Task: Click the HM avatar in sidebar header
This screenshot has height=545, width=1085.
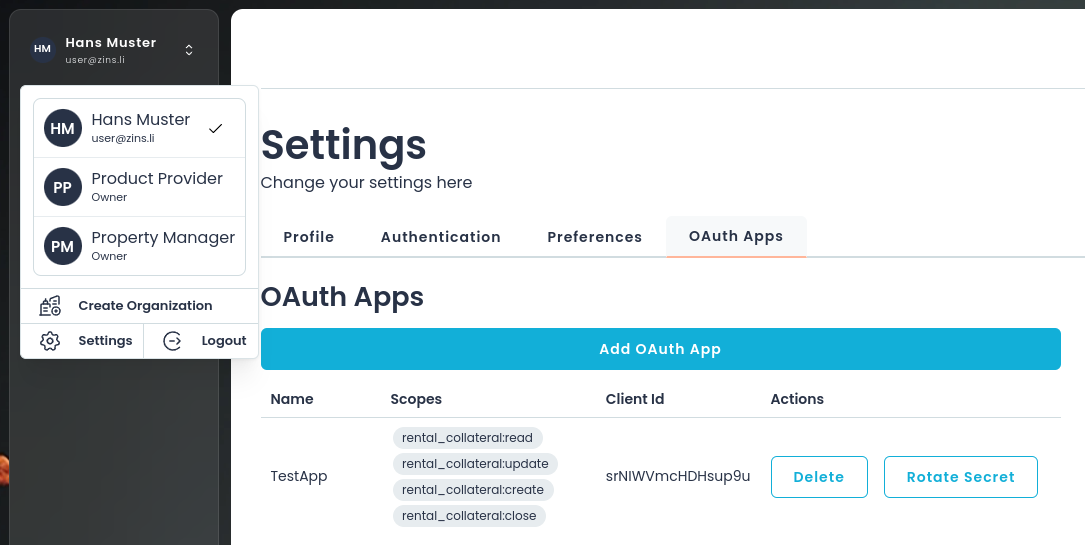Action: (42, 49)
